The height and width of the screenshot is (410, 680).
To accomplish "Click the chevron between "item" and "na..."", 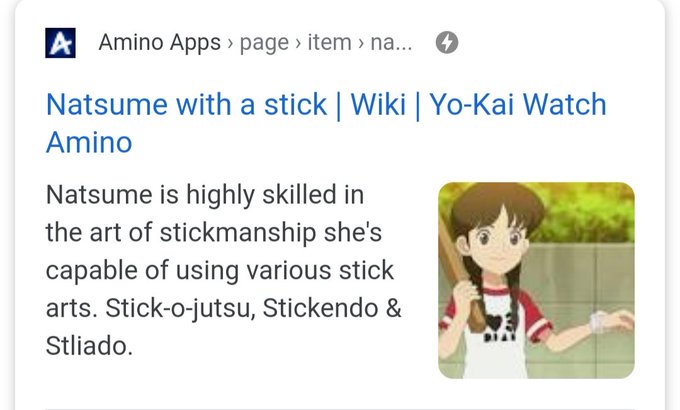I will tap(361, 43).
